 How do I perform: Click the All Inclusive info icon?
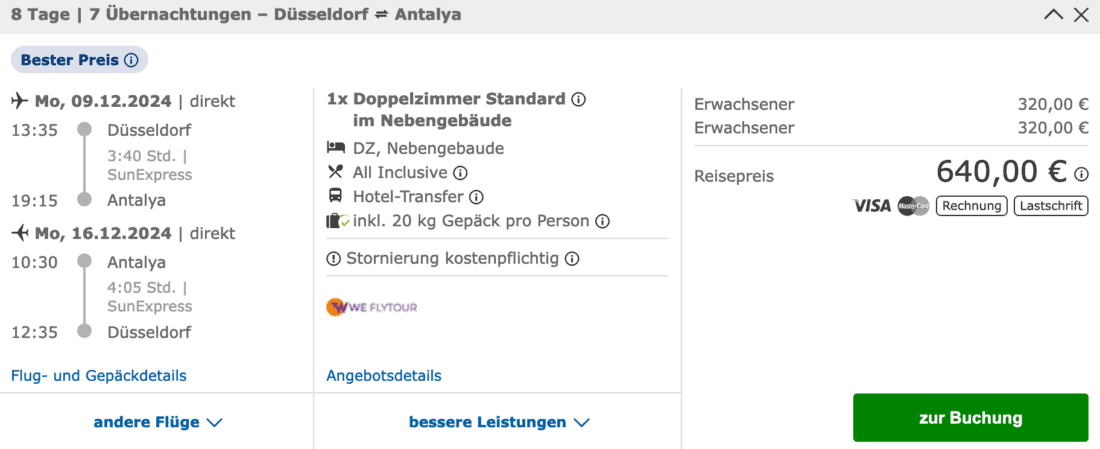click(460, 173)
